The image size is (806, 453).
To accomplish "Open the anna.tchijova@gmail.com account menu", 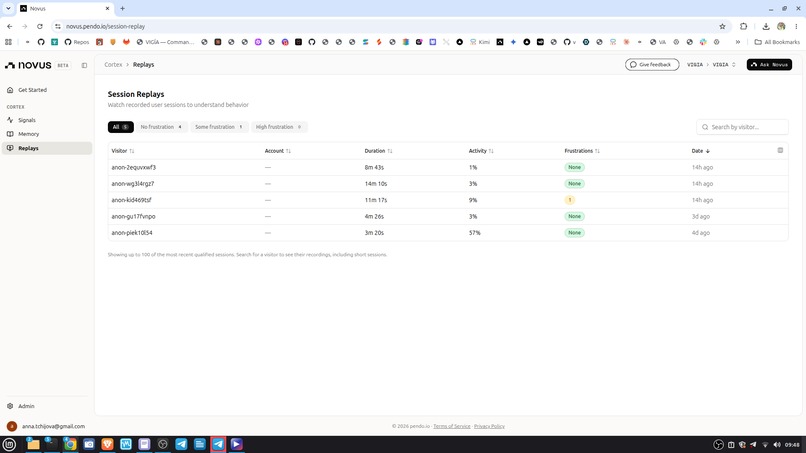I will tap(47, 426).
